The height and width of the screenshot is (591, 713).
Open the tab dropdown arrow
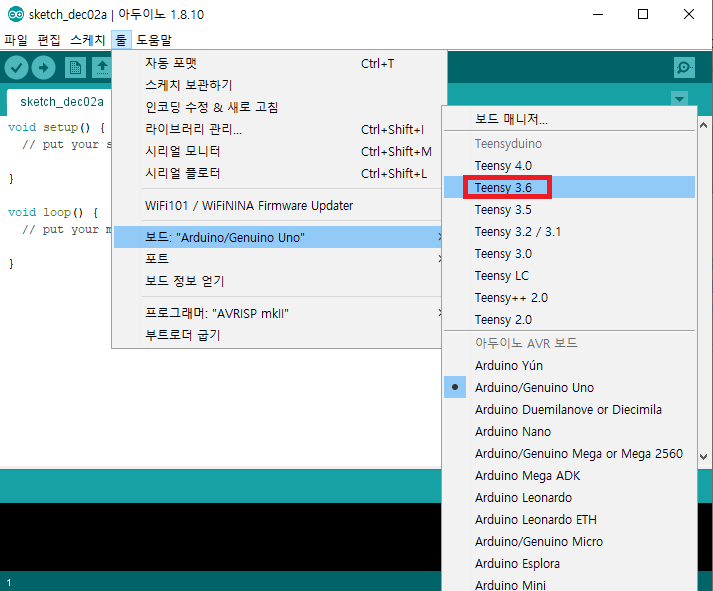tap(679, 99)
